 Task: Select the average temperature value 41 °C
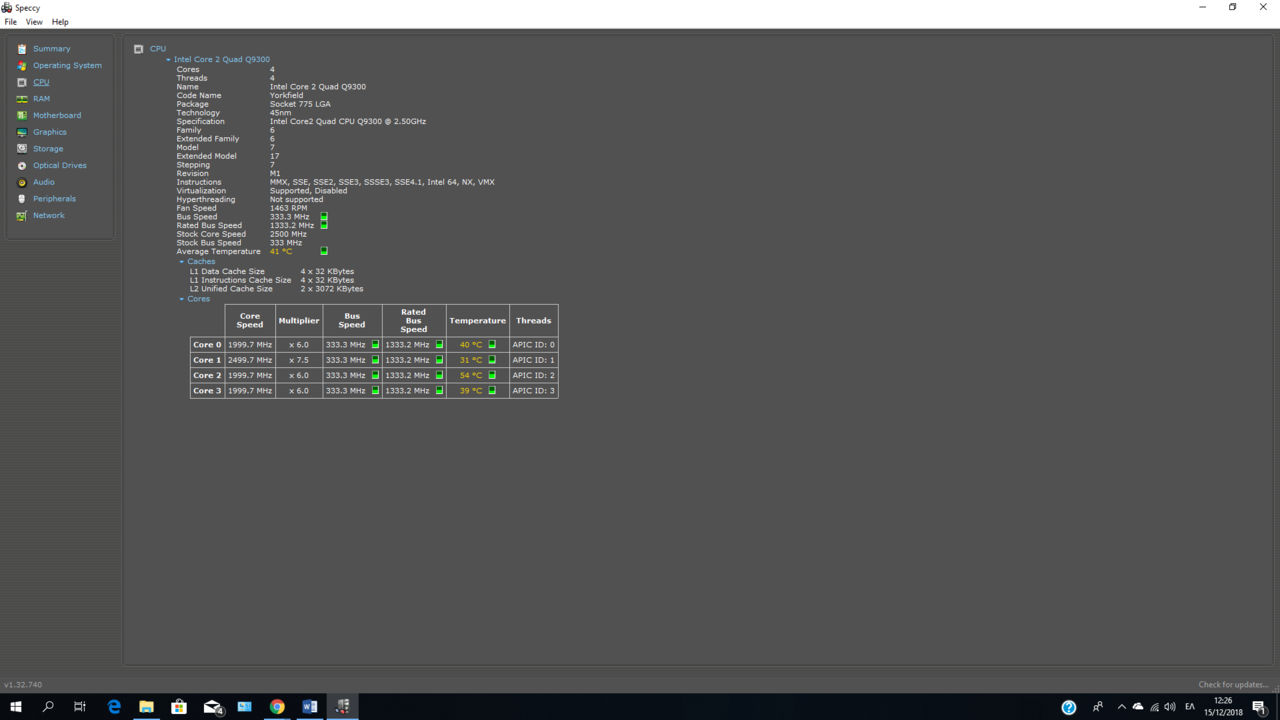281,251
